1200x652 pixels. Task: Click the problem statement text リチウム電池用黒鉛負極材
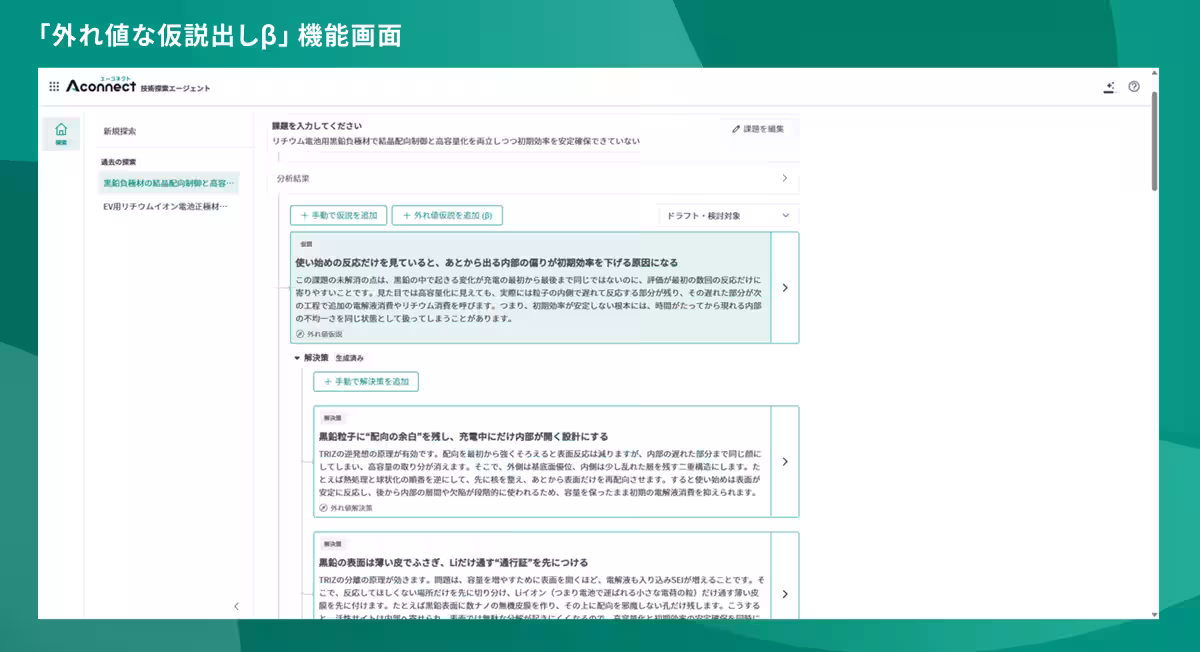456,141
